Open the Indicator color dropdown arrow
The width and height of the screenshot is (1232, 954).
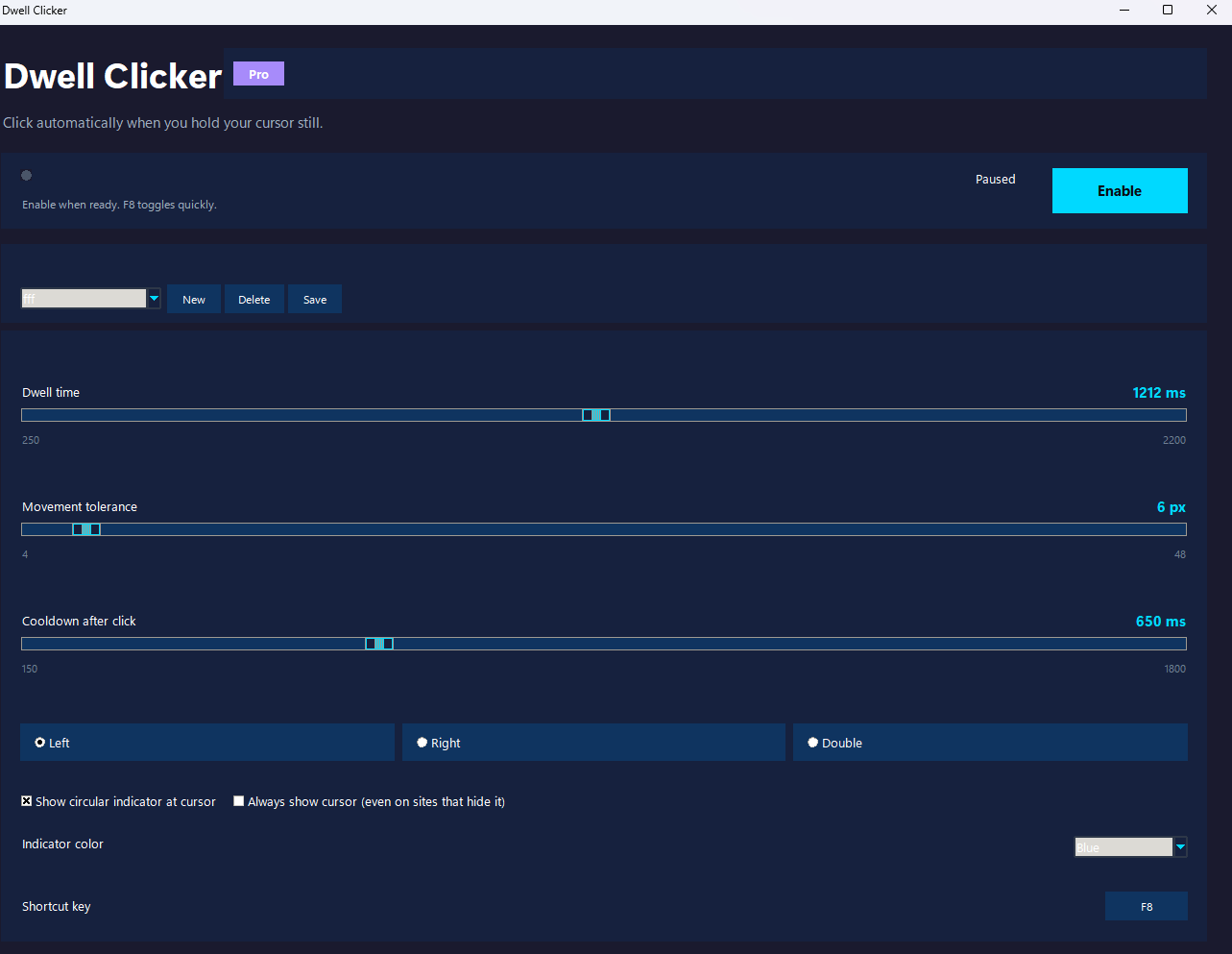click(1181, 847)
